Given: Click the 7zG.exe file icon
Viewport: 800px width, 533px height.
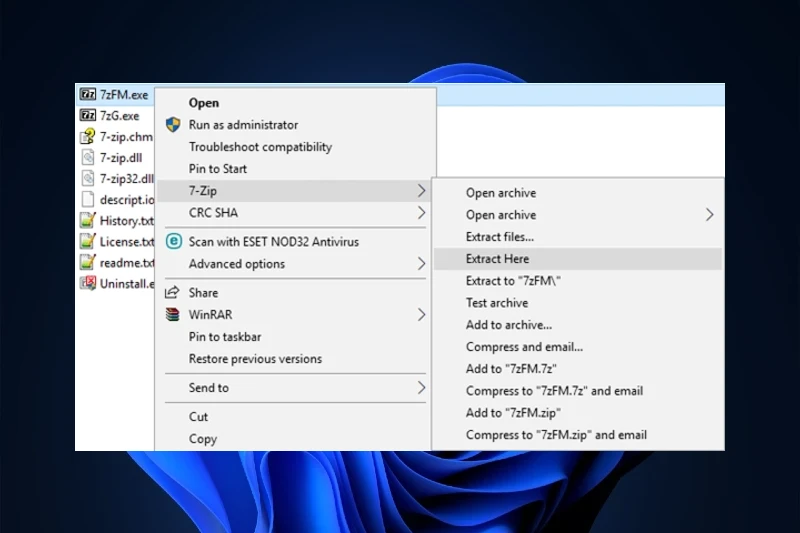Looking at the screenshot, I should 88,115.
